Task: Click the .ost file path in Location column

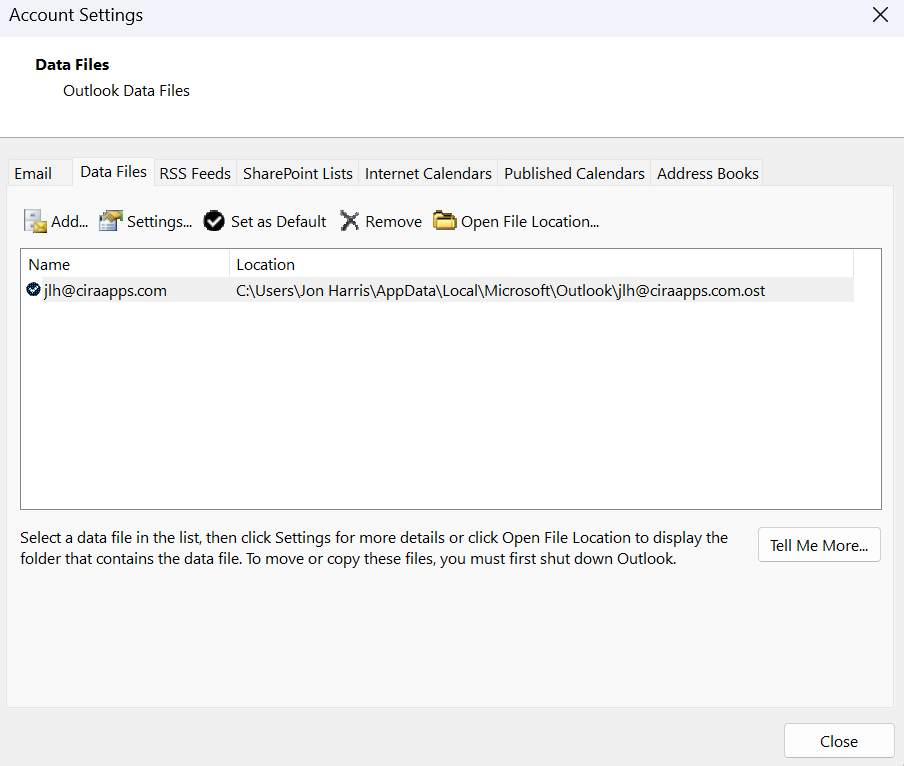Action: pyautogui.click(x=500, y=291)
